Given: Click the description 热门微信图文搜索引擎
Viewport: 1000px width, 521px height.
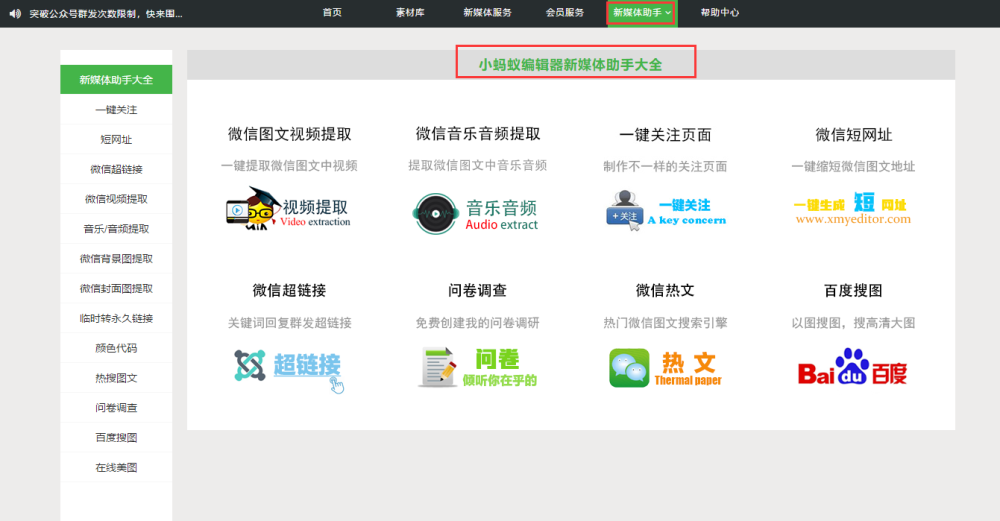Looking at the screenshot, I should coord(665,323).
